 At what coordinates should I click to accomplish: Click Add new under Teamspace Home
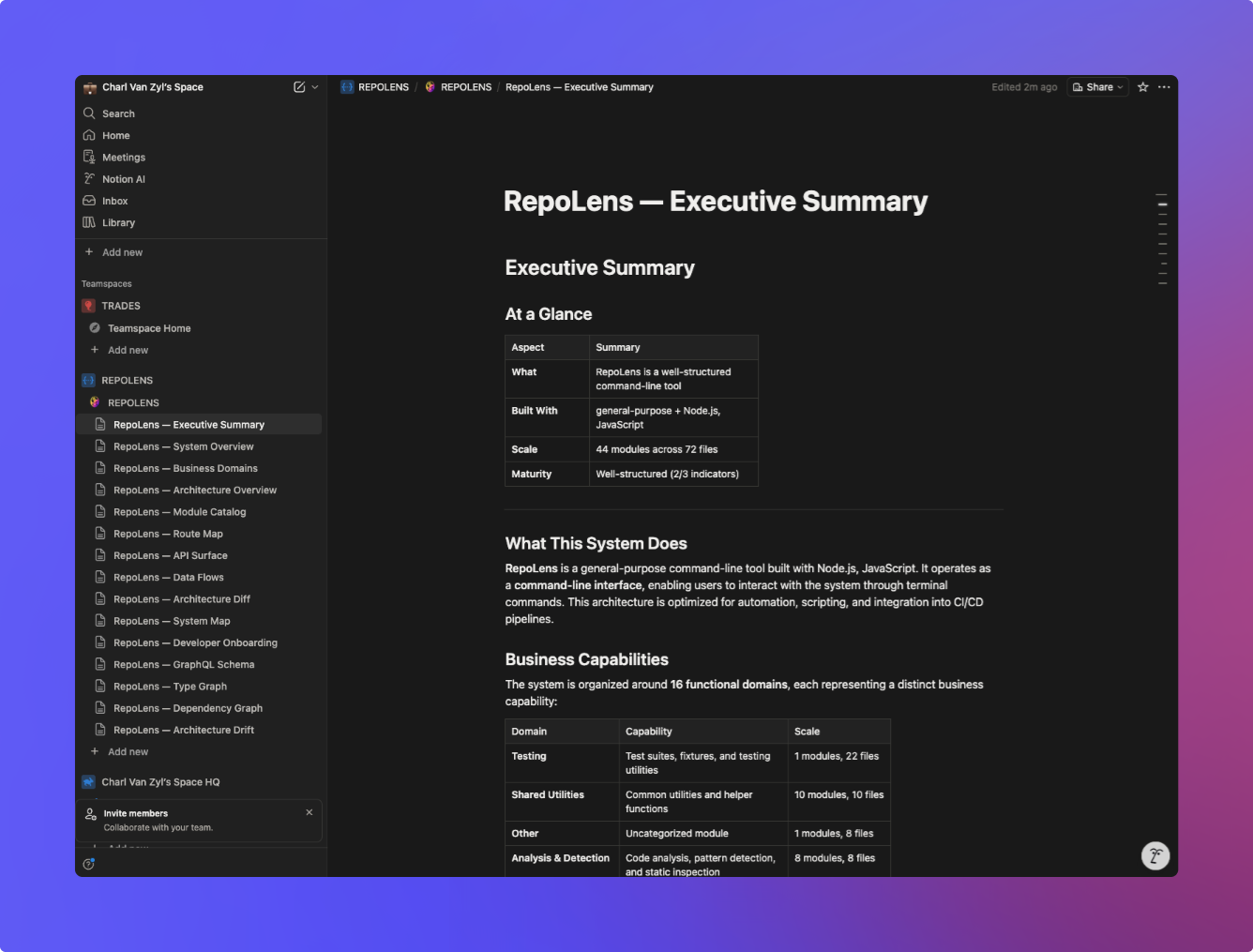(x=201, y=350)
